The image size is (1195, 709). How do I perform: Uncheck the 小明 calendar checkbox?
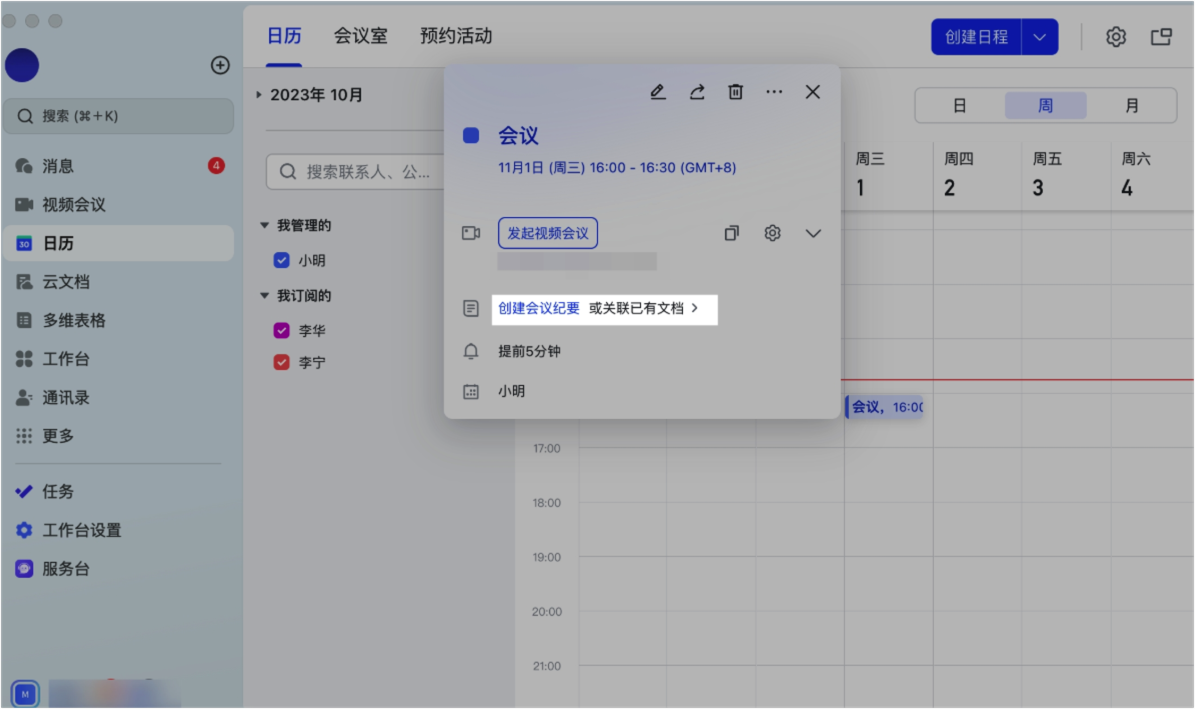282,260
